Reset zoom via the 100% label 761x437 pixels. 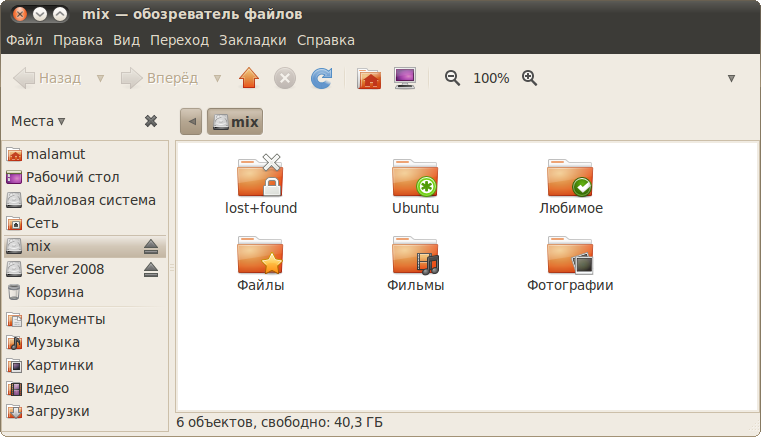click(491, 78)
